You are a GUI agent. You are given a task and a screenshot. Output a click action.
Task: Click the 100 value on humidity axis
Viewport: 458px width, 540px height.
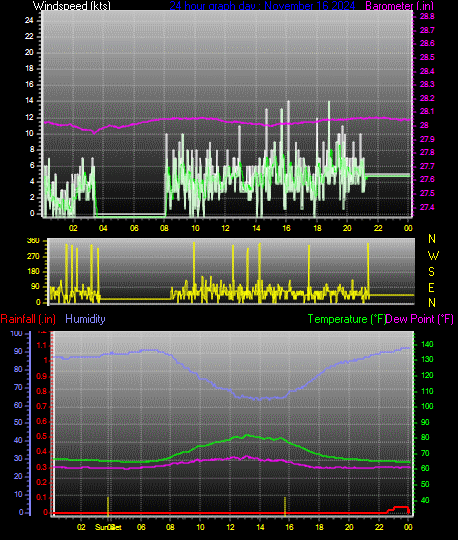[x=17, y=333]
